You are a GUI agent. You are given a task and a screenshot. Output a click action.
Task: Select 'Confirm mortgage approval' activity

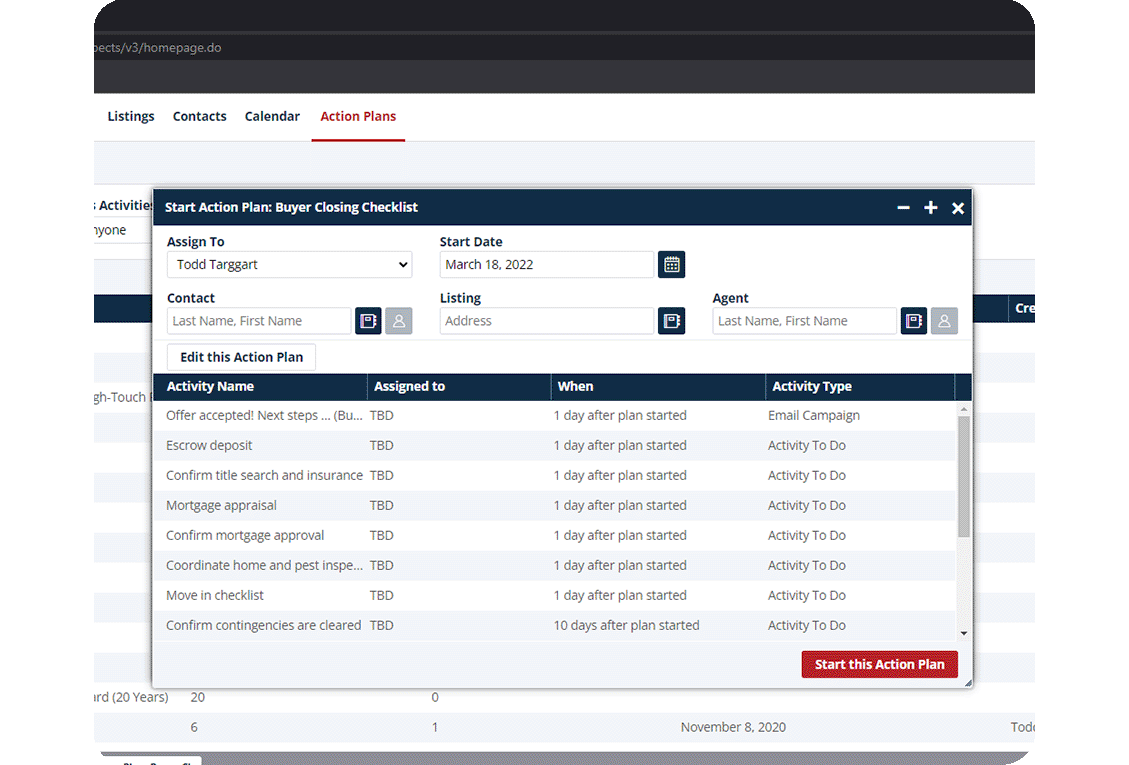554,536
